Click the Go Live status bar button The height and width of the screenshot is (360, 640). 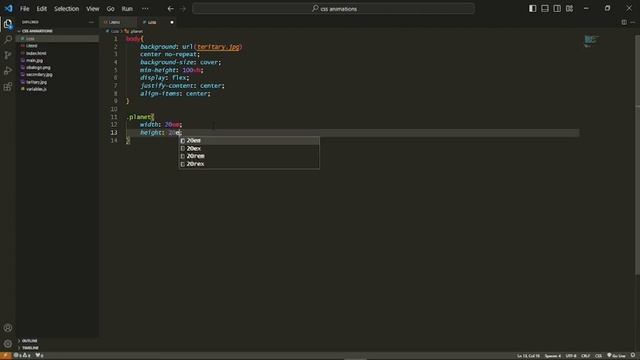pyautogui.click(x=616, y=356)
